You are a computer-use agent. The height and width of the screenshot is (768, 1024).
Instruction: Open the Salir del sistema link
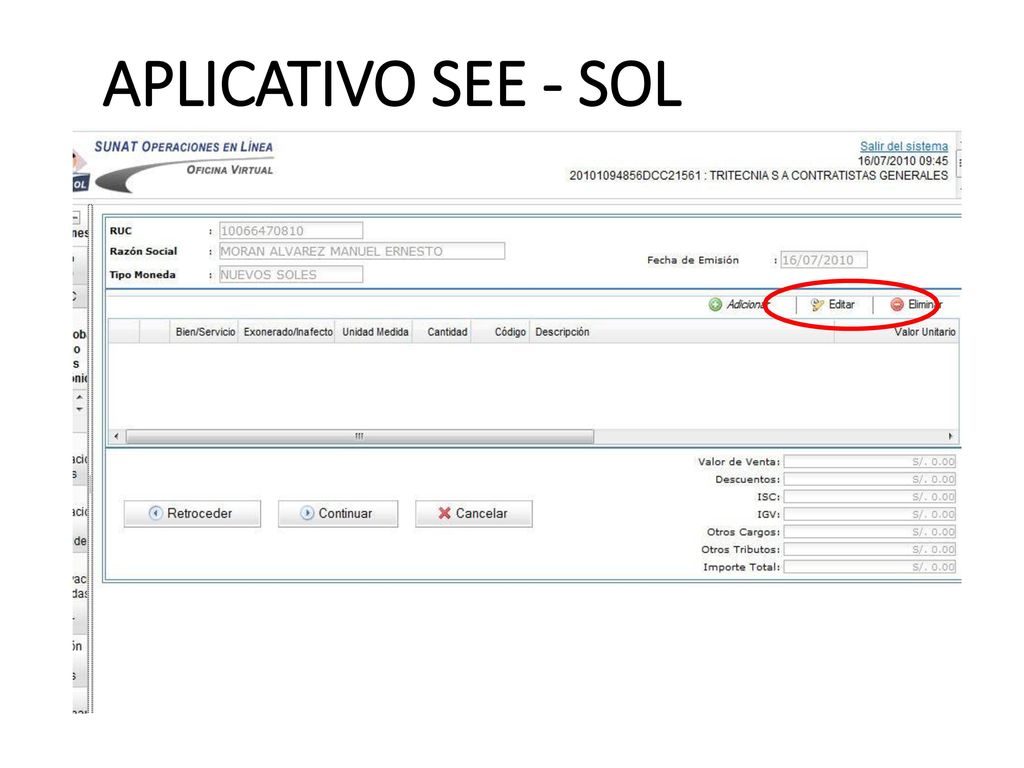[x=904, y=146]
